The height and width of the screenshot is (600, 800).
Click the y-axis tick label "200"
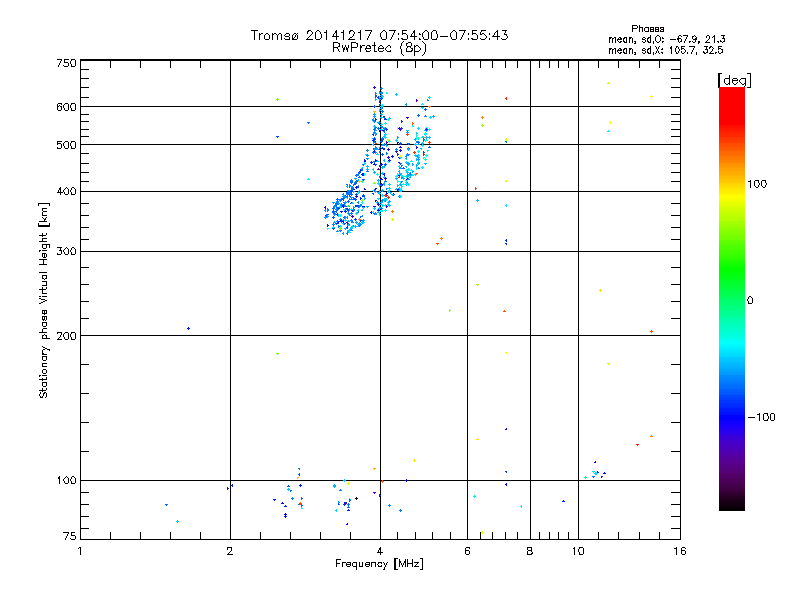(x=66, y=336)
